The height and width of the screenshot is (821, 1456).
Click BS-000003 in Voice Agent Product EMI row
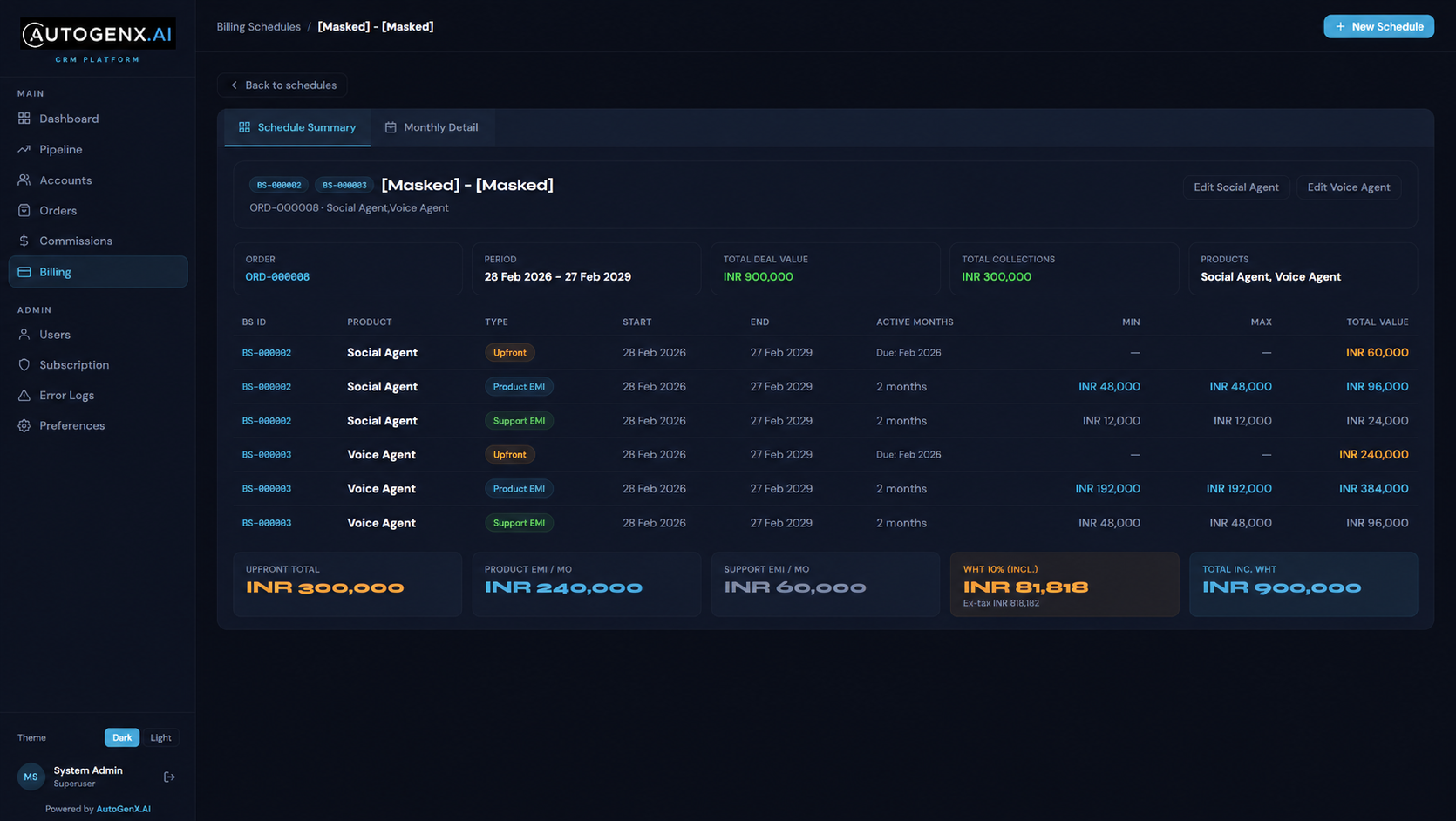pos(267,489)
